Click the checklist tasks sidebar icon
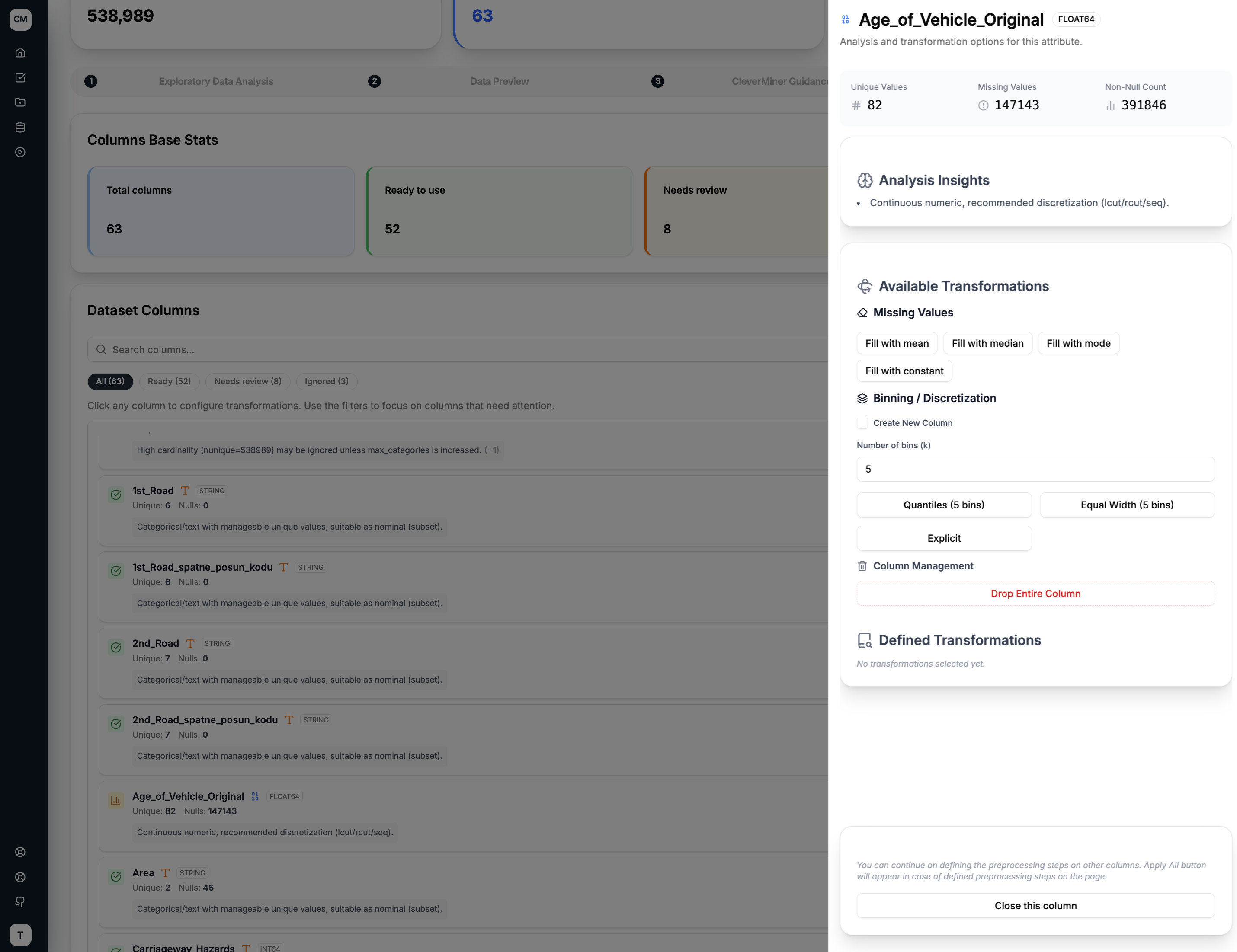This screenshot has height=952, width=1237. (20, 77)
